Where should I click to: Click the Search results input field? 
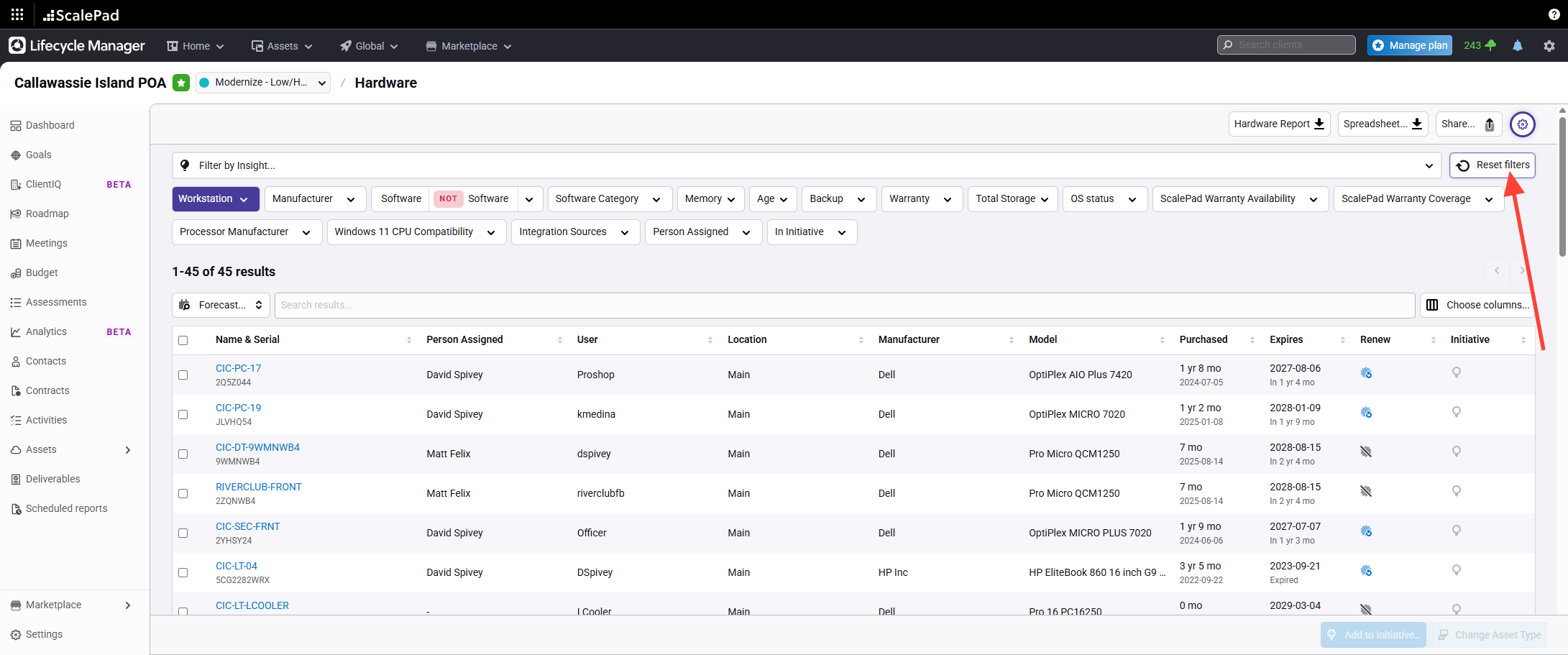point(844,305)
